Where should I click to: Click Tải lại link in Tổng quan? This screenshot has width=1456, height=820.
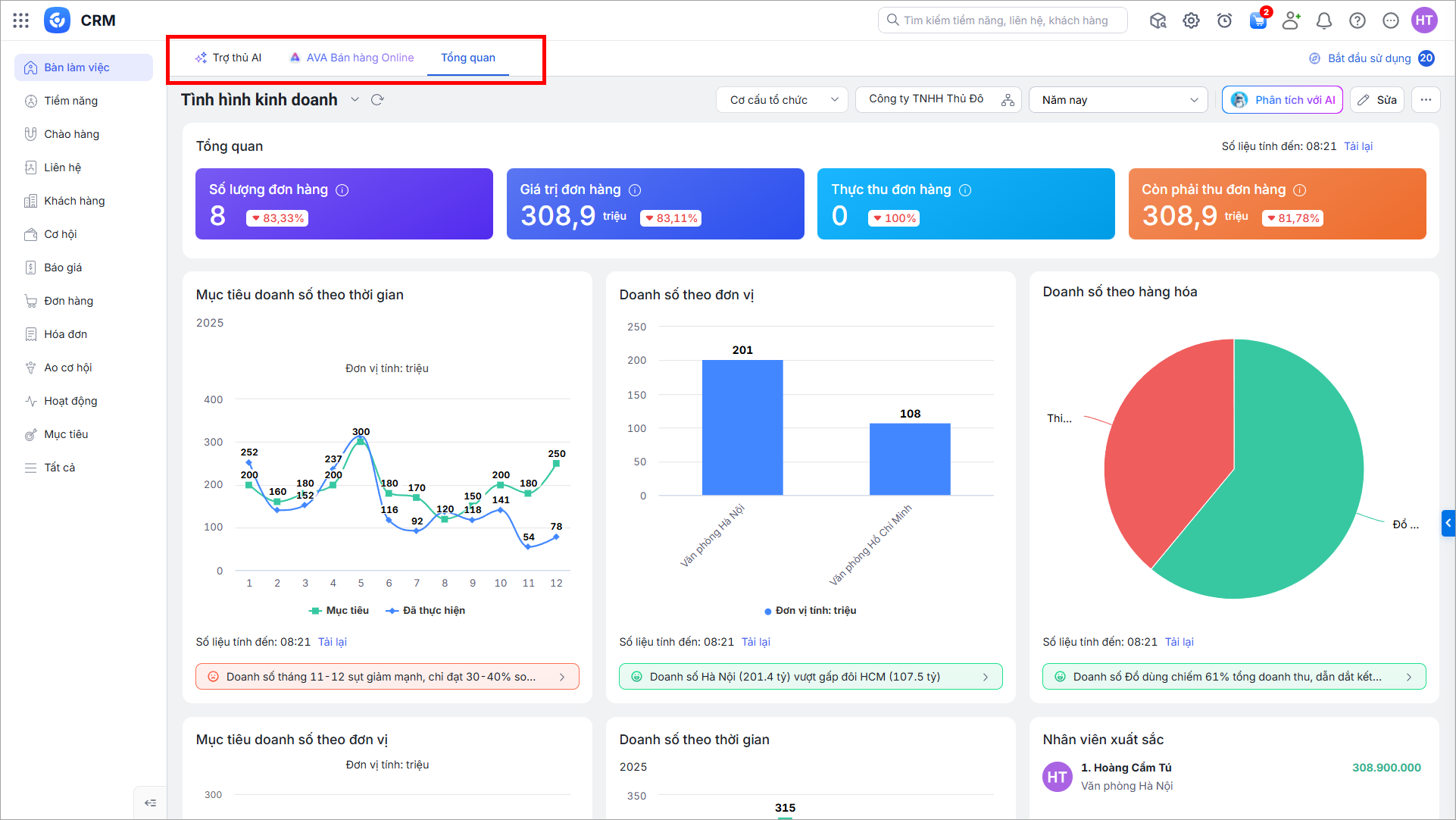(x=1358, y=146)
